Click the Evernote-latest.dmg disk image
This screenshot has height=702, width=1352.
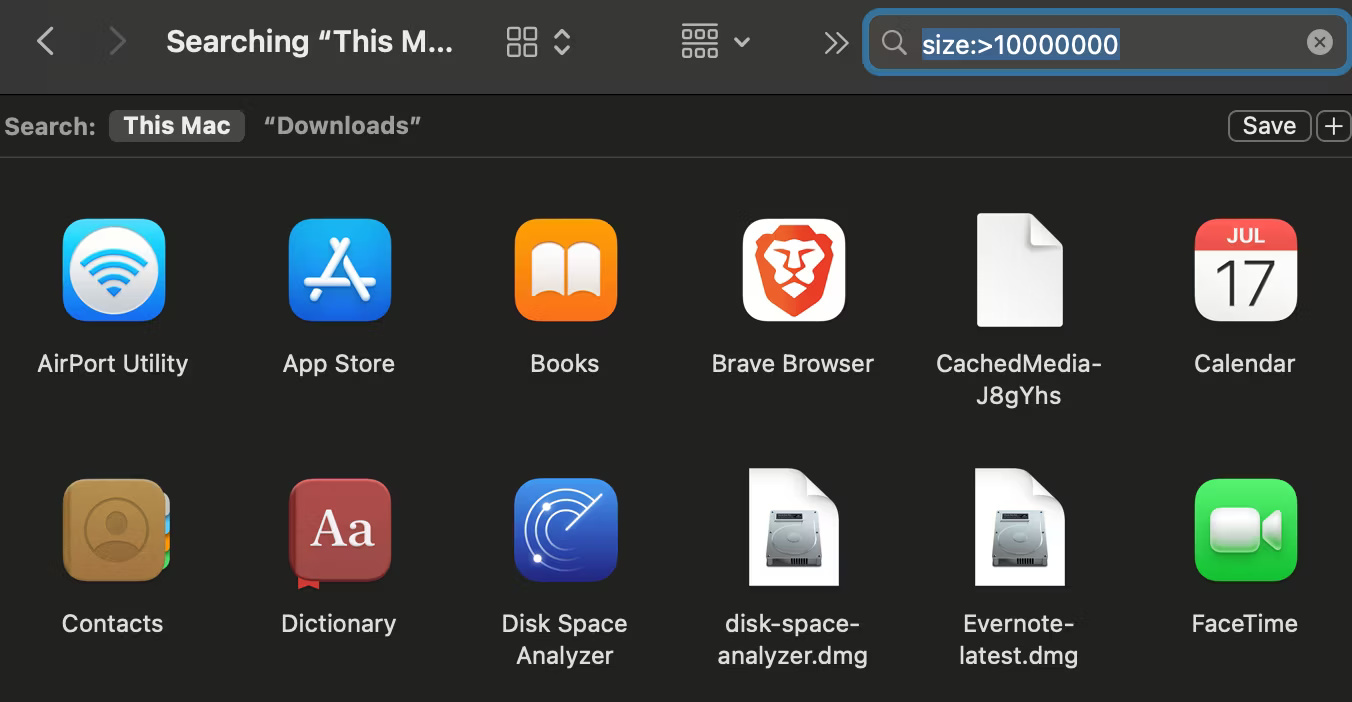[x=1019, y=528]
